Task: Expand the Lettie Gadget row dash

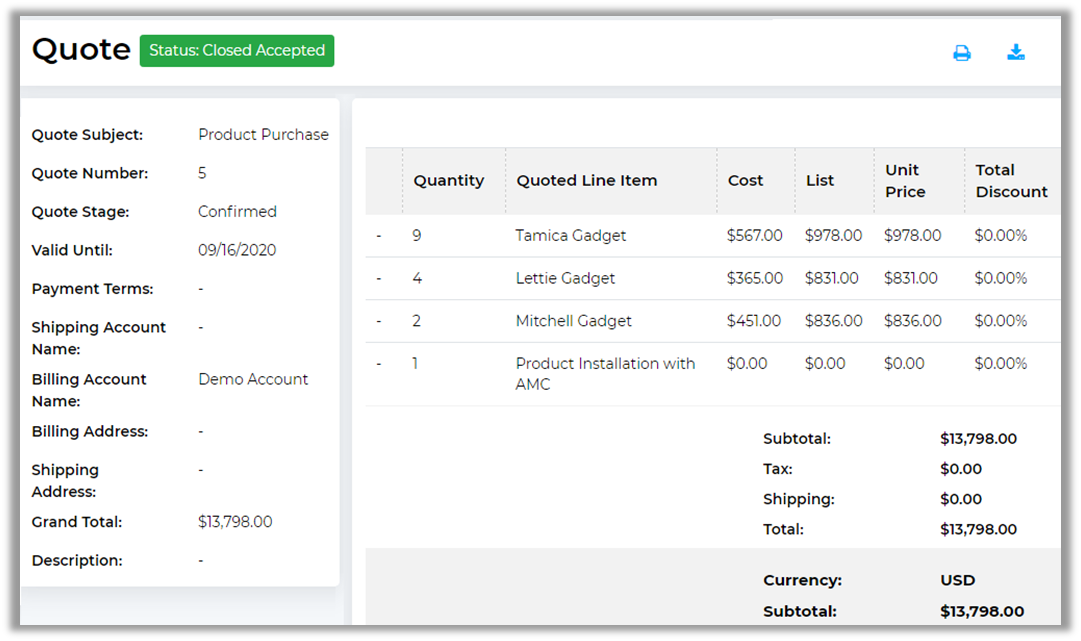Action: 379,279
